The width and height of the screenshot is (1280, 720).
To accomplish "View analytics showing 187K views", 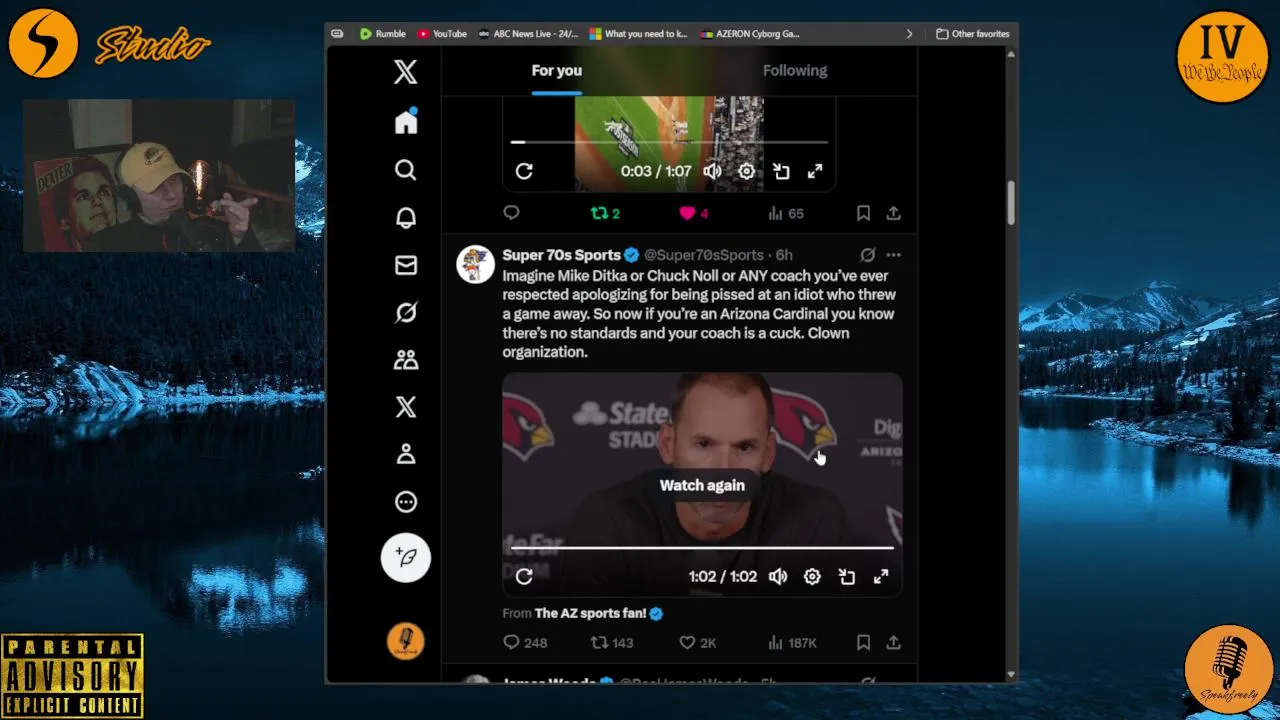I will pyautogui.click(x=792, y=642).
